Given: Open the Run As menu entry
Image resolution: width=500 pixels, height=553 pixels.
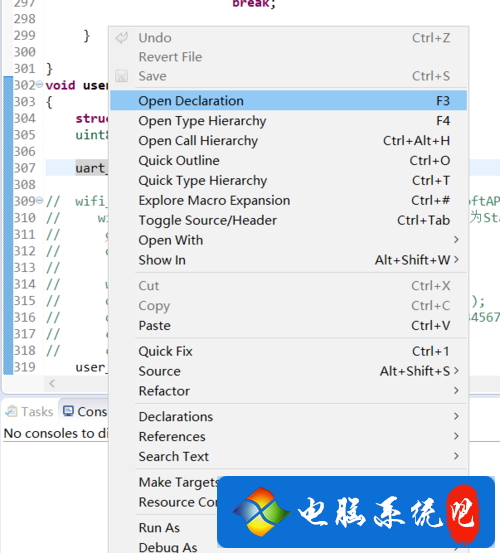Looking at the screenshot, I should 159,528.
